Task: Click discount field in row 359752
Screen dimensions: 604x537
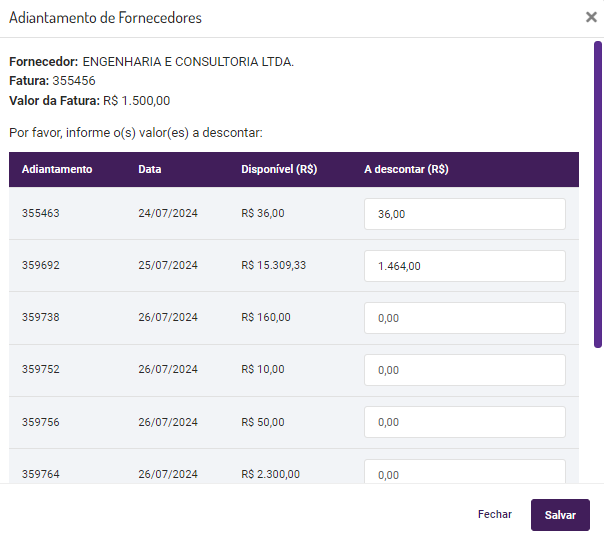Action: click(x=465, y=370)
